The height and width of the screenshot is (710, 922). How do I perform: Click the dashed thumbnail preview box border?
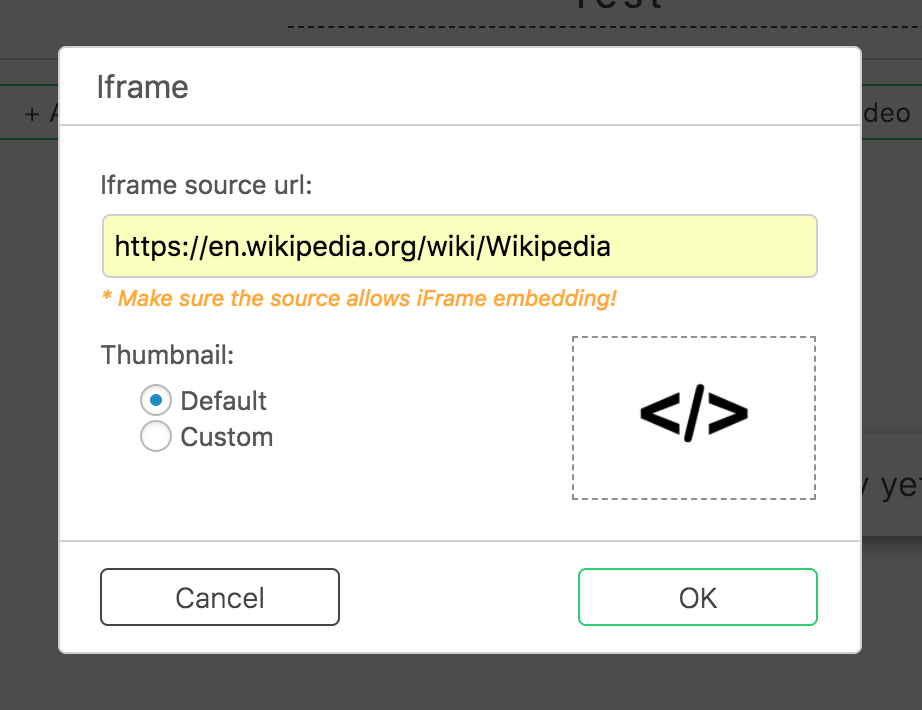coord(573,418)
